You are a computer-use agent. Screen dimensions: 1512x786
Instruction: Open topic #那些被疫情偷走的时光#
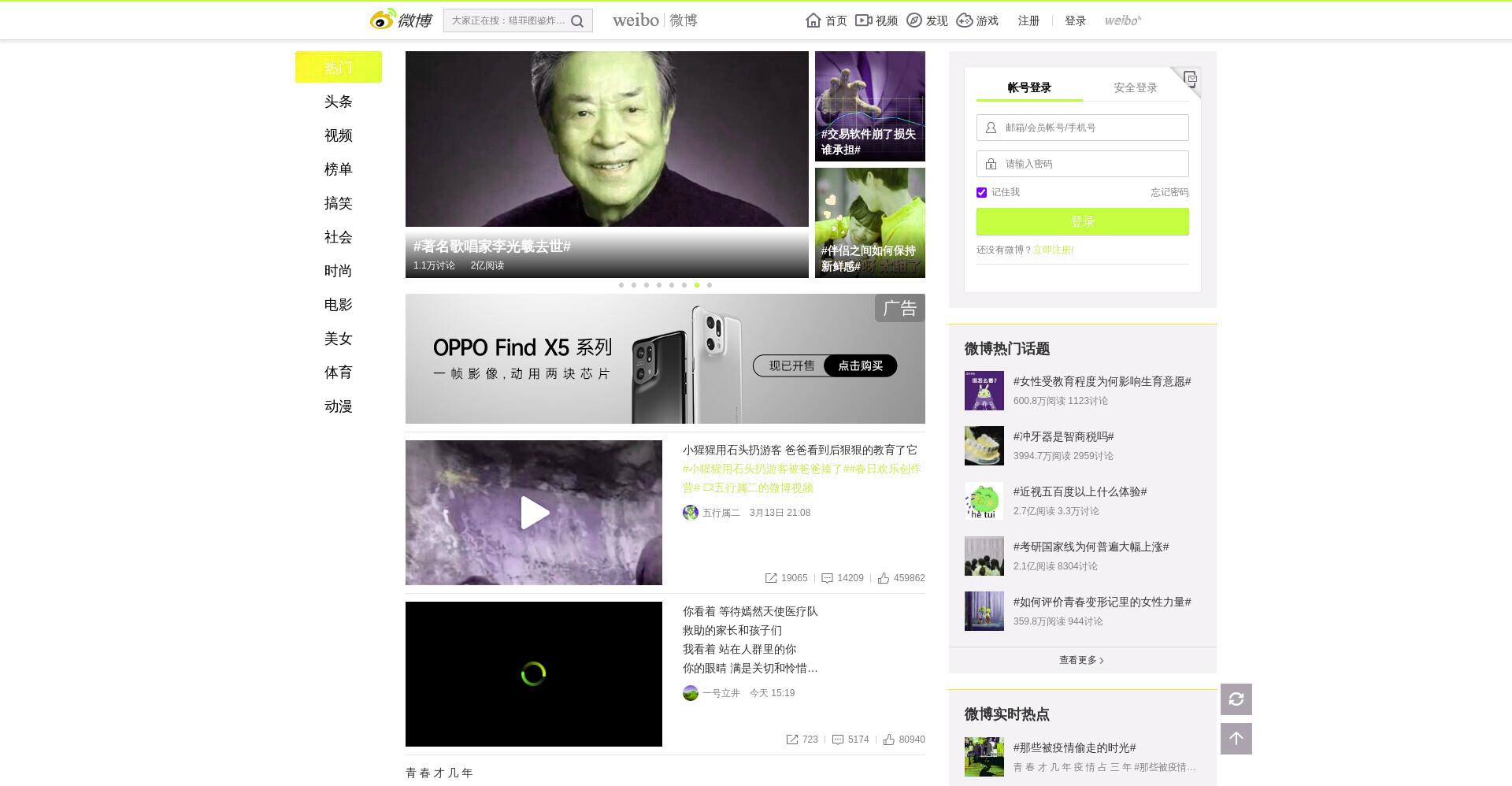[1074, 747]
